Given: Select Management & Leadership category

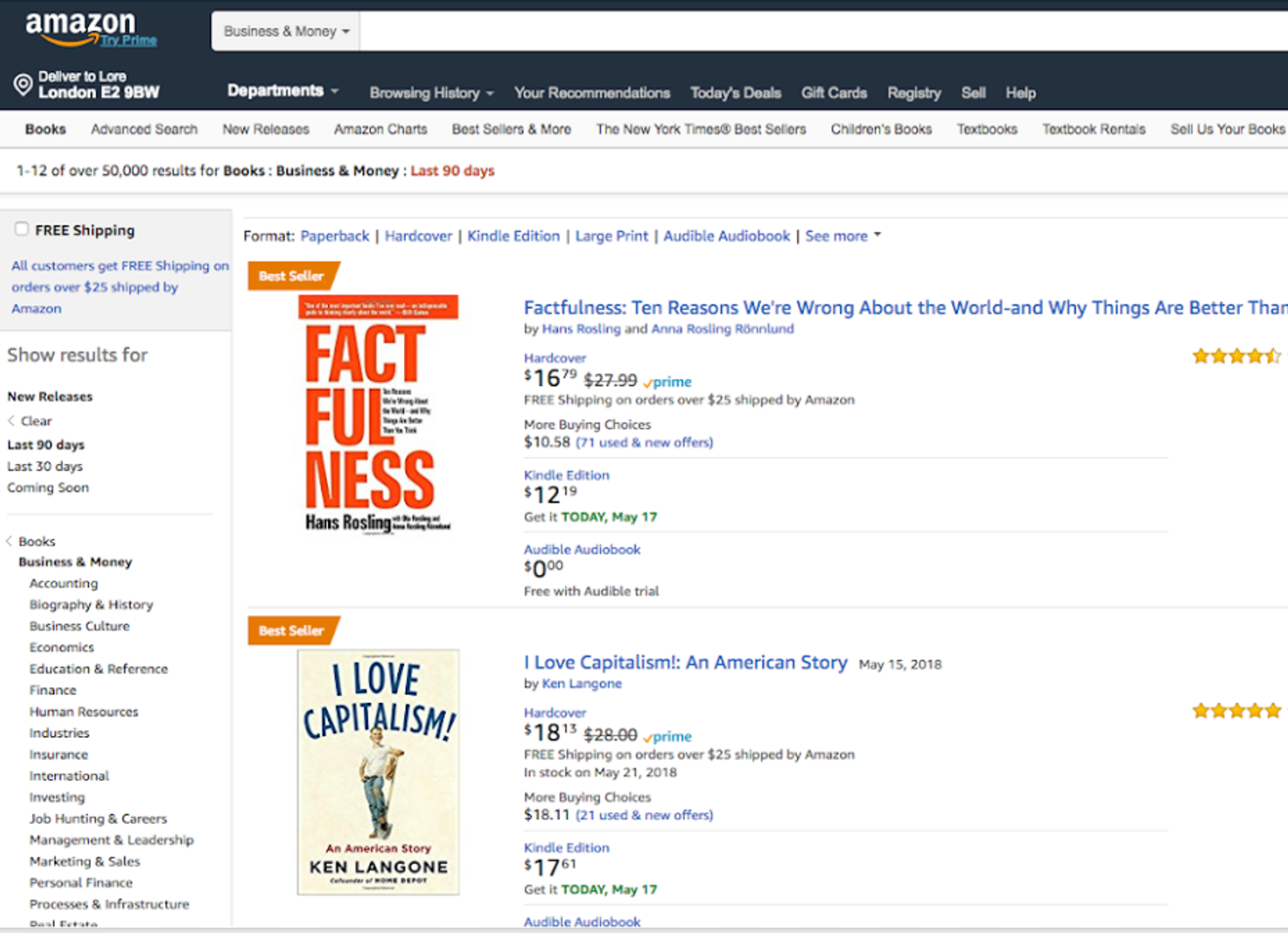Looking at the screenshot, I should (x=111, y=840).
